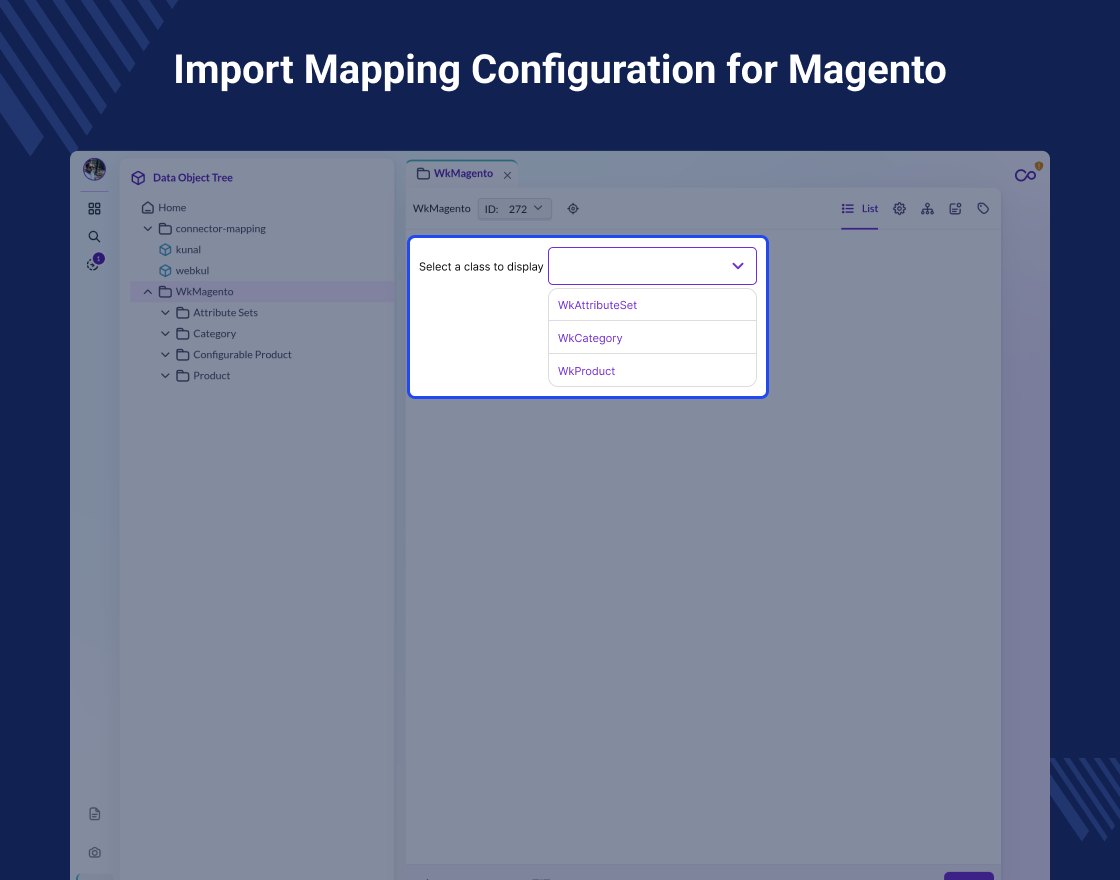Open the camera icon in lower sidebar
1120x880 pixels.
(94, 852)
